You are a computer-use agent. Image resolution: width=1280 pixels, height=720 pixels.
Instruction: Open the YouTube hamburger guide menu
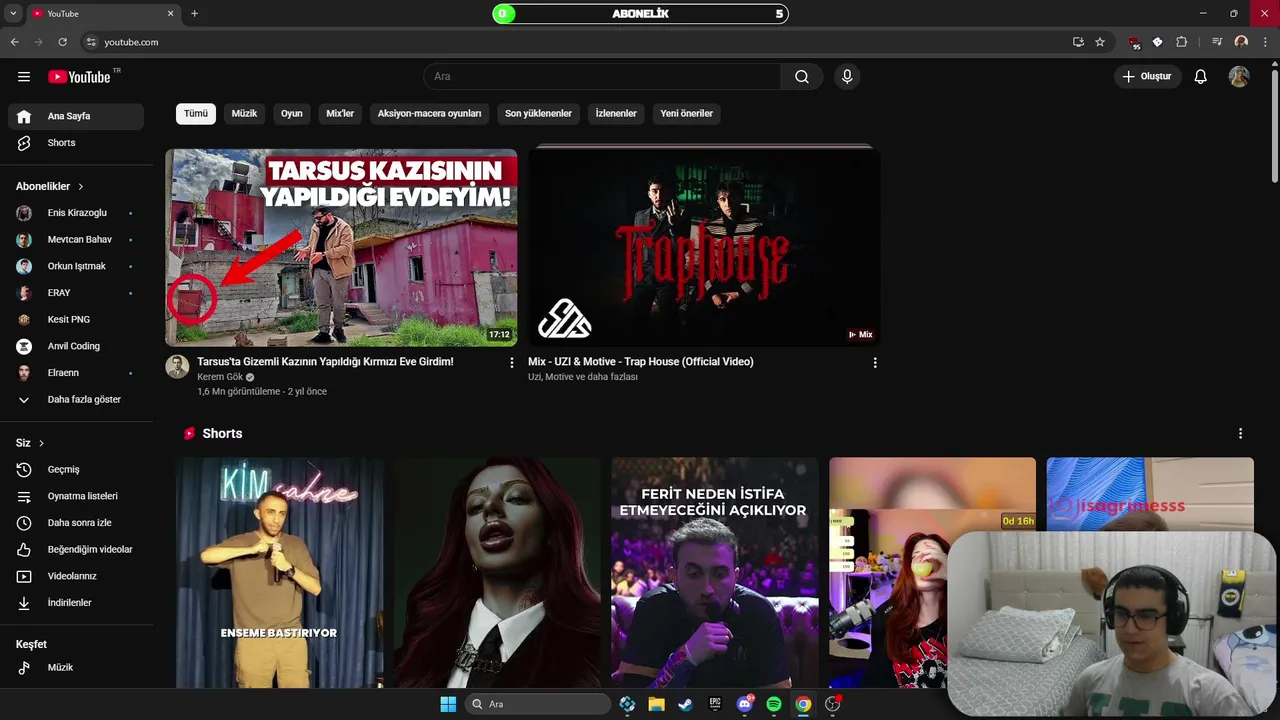click(24, 77)
